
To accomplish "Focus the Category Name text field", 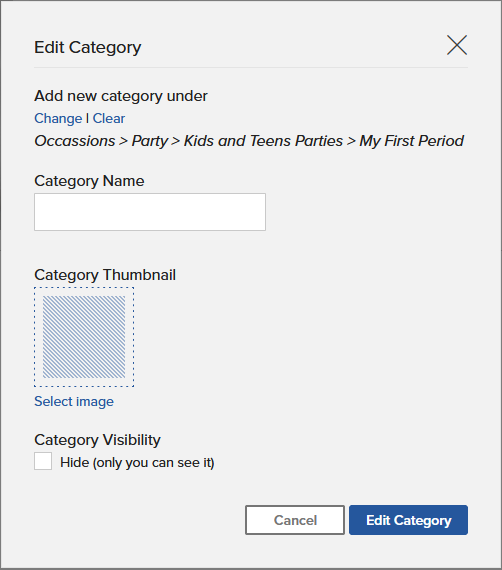I will [x=150, y=212].
